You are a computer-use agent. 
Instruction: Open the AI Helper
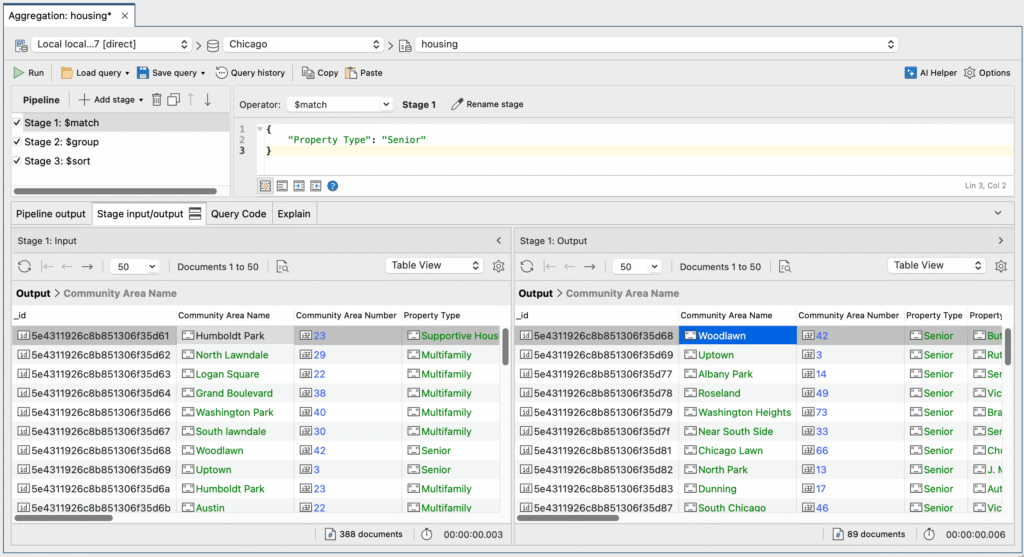click(x=931, y=73)
